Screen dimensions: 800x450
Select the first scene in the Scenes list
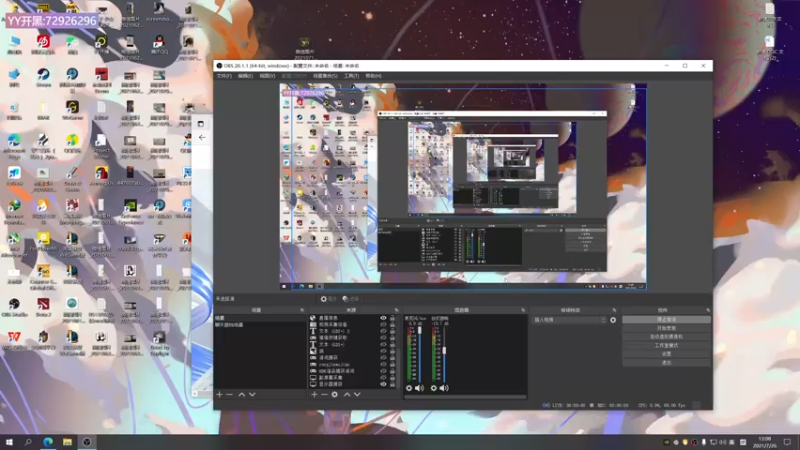pos(260,318)
